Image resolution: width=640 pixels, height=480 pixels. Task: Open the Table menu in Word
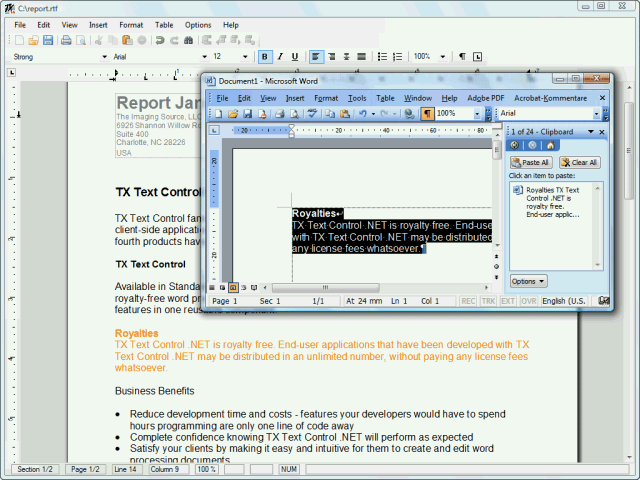(385, 98)
